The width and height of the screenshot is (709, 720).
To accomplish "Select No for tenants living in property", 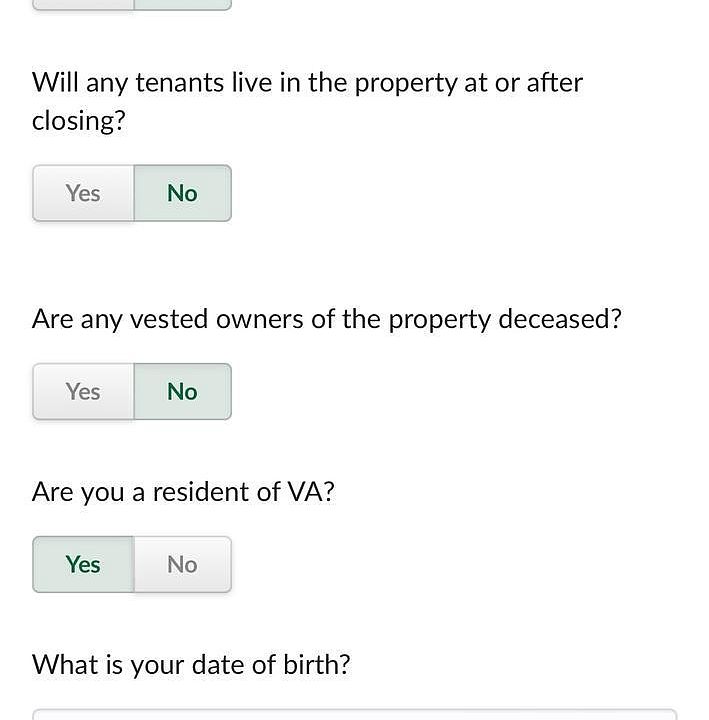I will point(182,193).
